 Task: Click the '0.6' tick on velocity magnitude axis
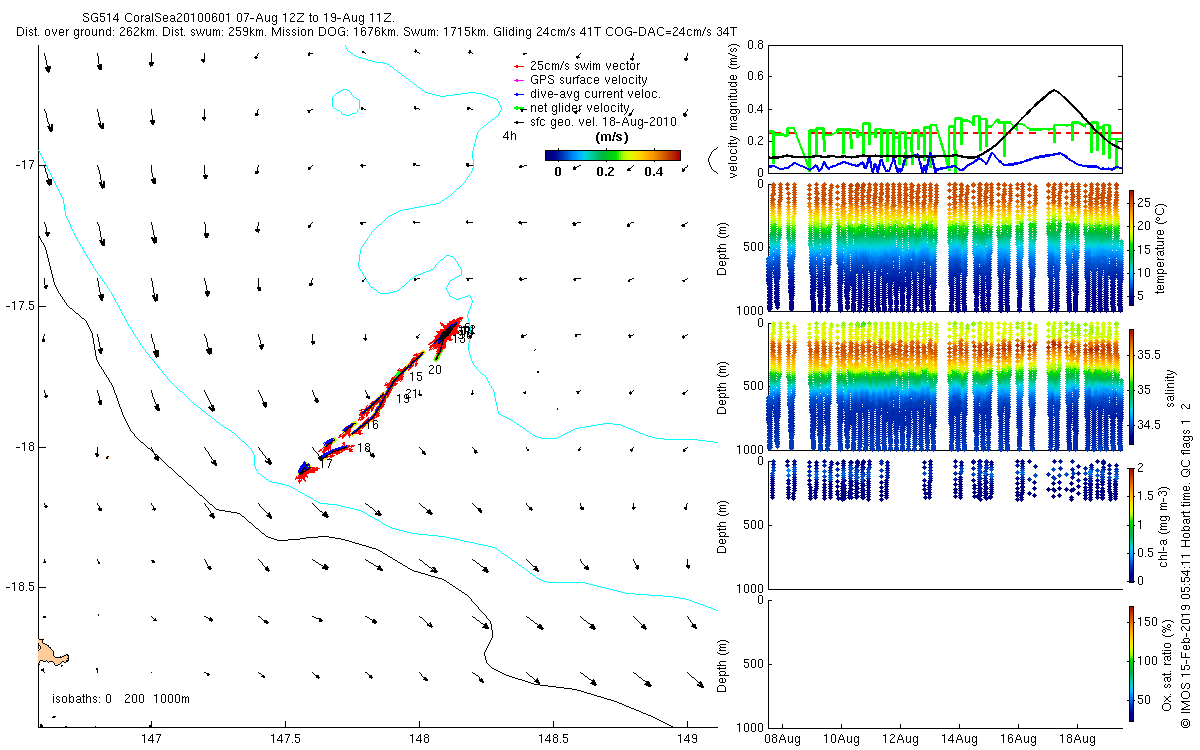tap(756, 77)
